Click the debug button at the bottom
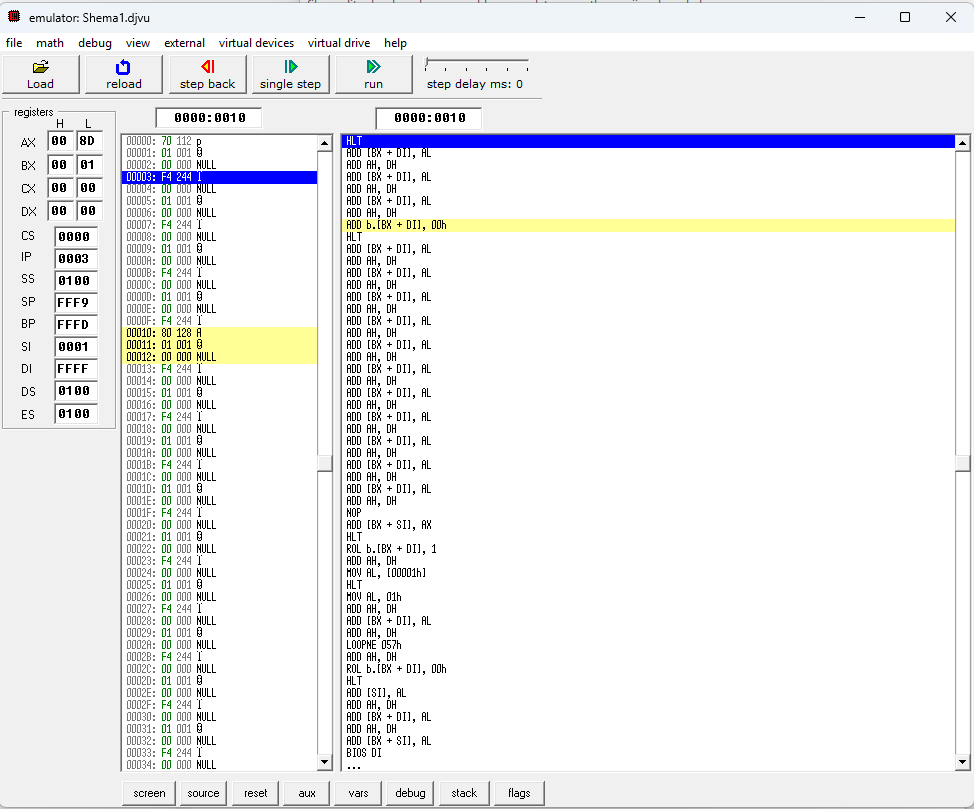This screenshot has width=974, height=809. pos(410,793)
